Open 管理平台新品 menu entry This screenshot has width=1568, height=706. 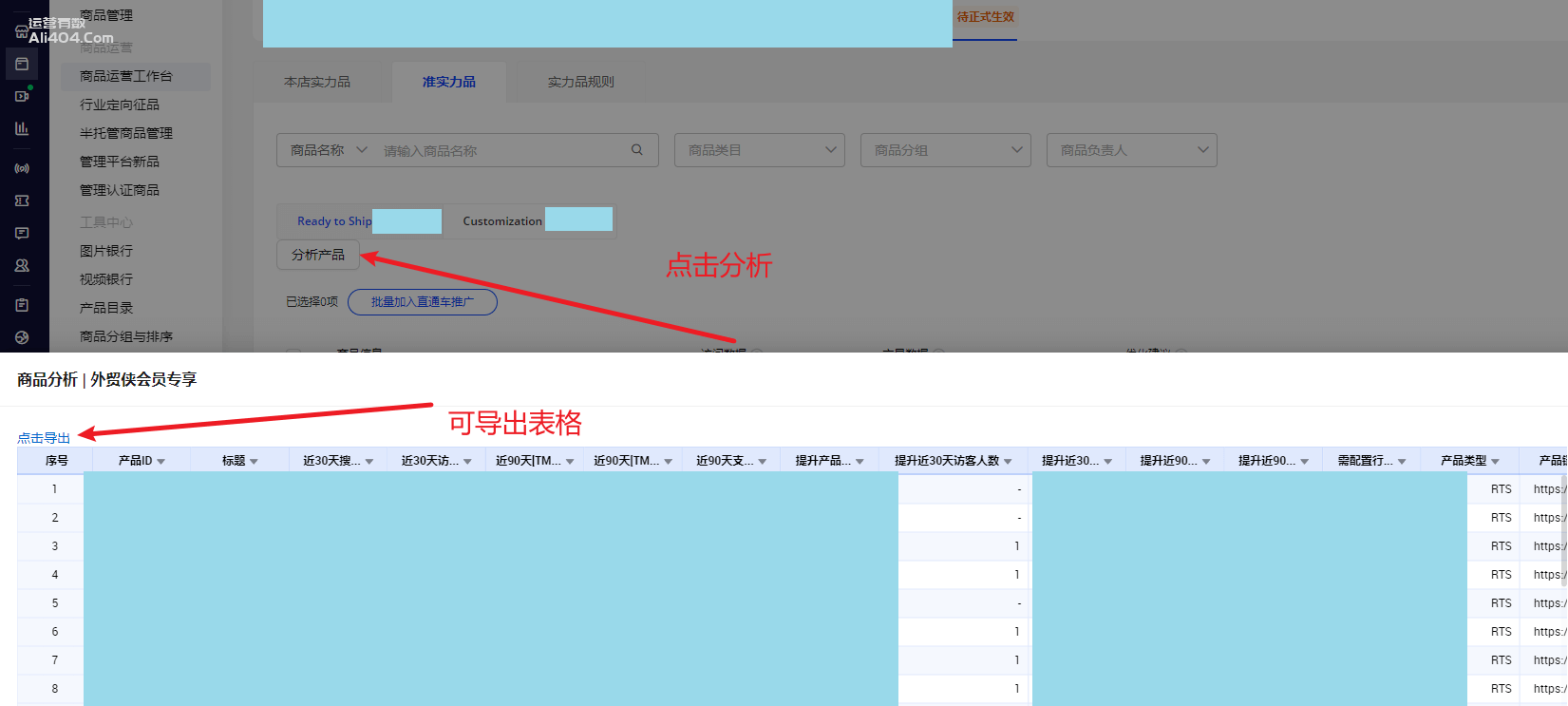(x=120, y=162)
